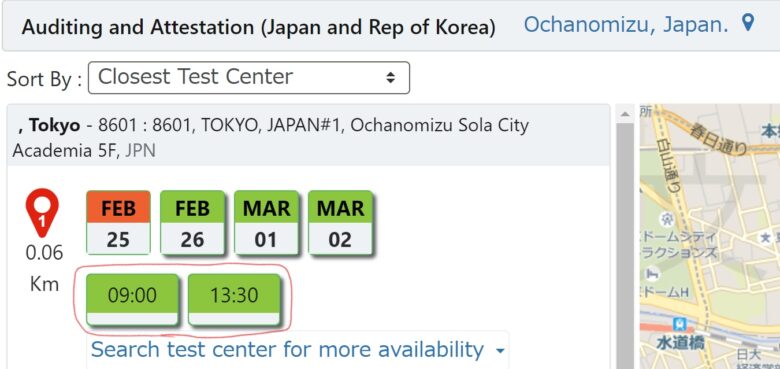
Task: Click the arrows on Closest Test Center selector
Action: (390, 78)
